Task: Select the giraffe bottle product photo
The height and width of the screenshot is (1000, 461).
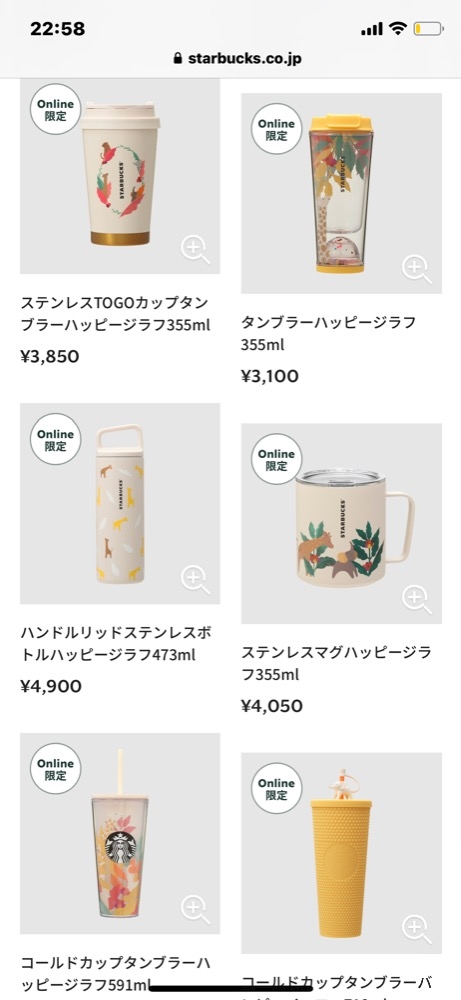Action: (x=120, y=503)
